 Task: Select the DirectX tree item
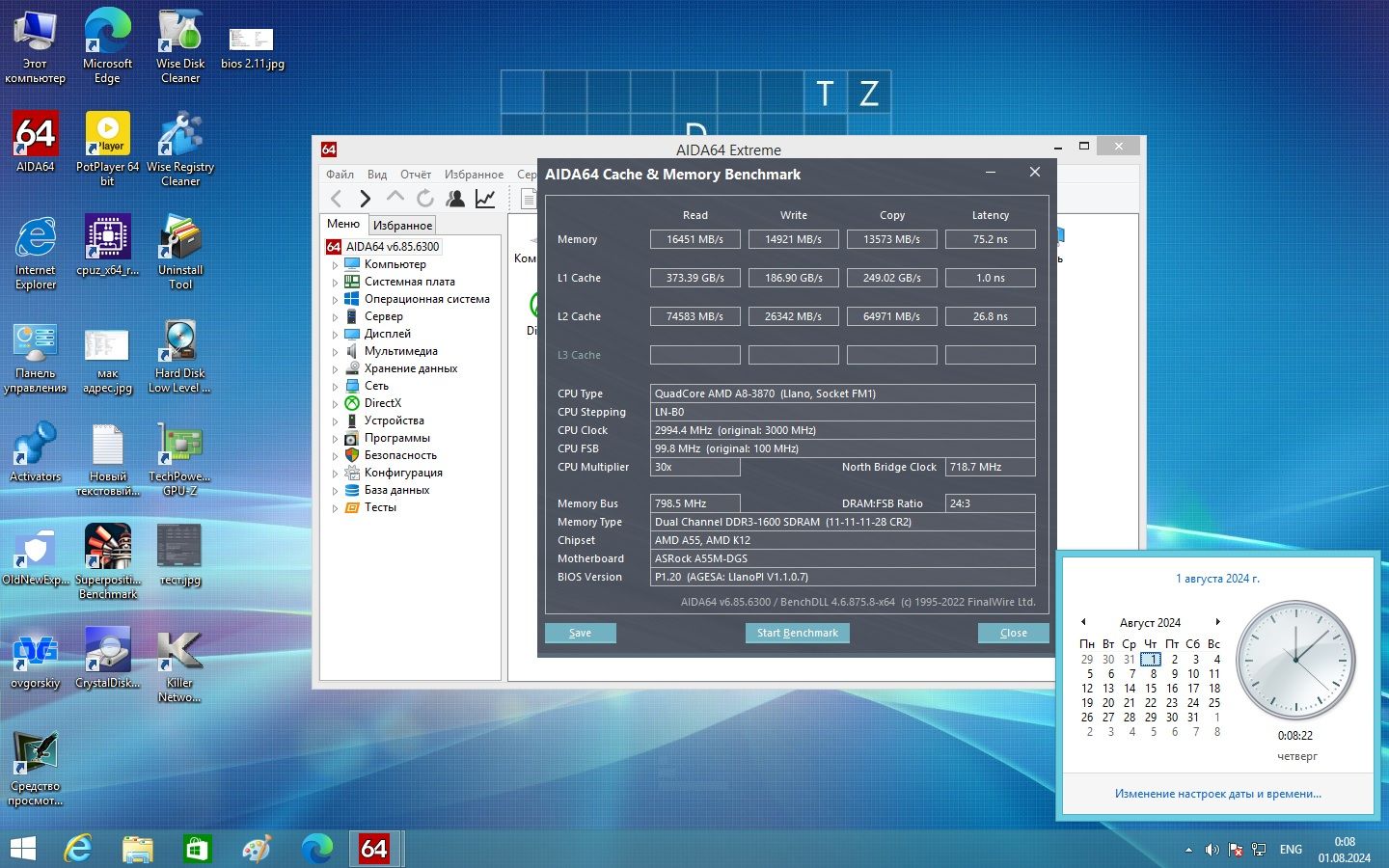383,403
